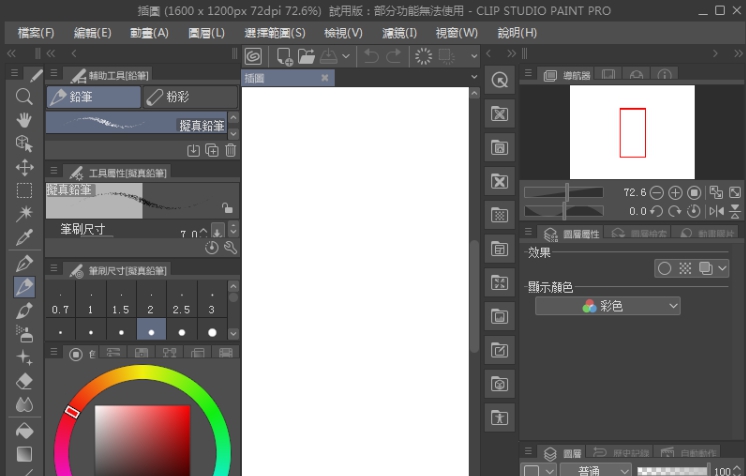
Task: Undo the last action
Action: [371, 57]
